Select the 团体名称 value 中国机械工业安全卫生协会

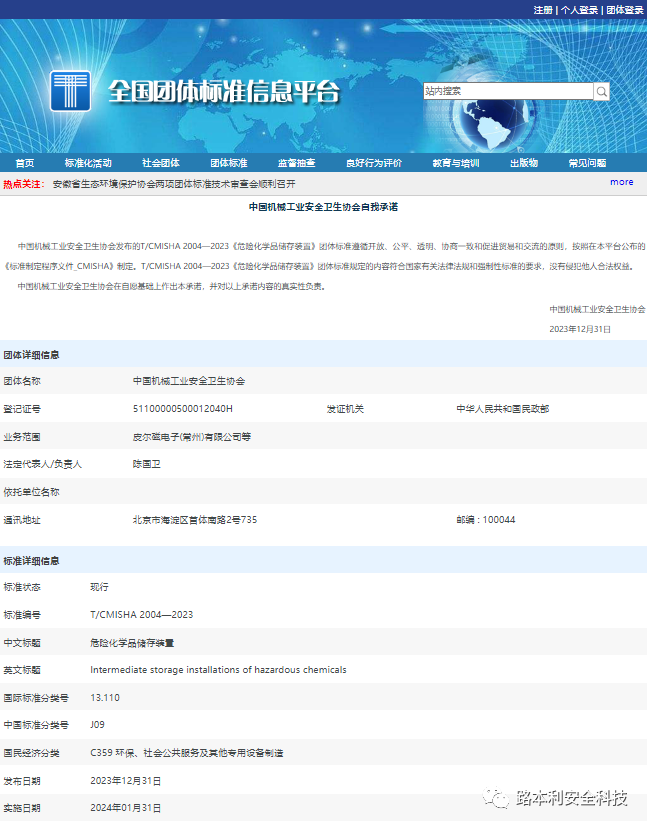pos(189,381)
